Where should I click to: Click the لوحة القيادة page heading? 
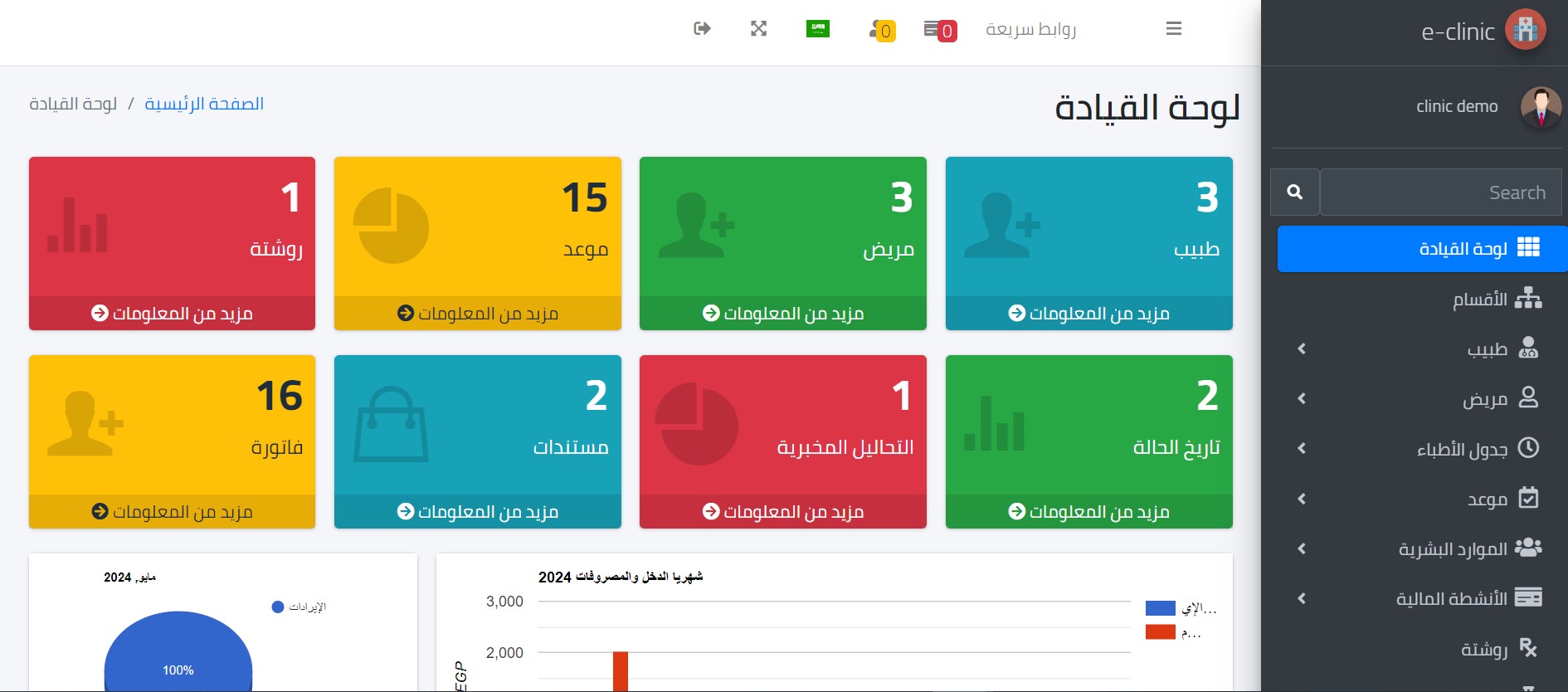[1147, 108]
